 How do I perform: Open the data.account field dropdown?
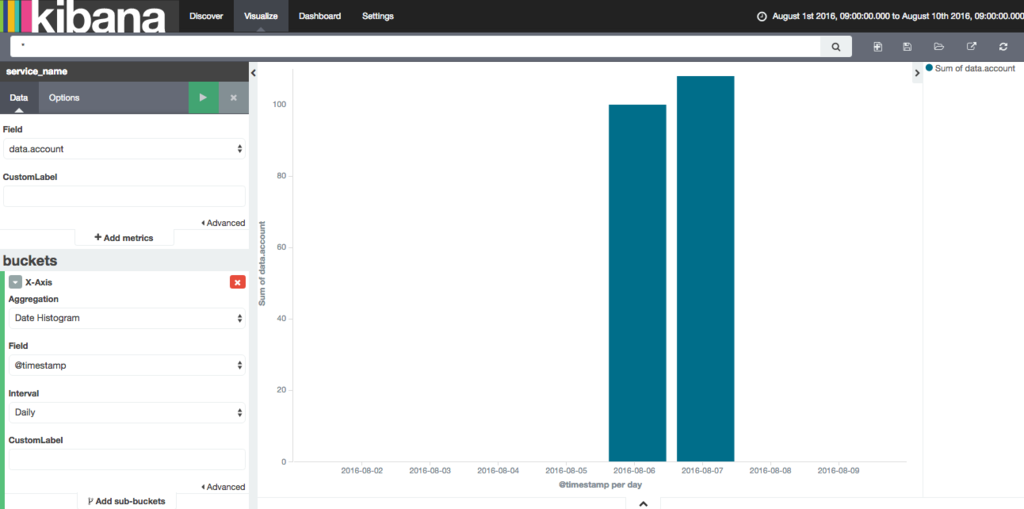(x=125, y=149)
